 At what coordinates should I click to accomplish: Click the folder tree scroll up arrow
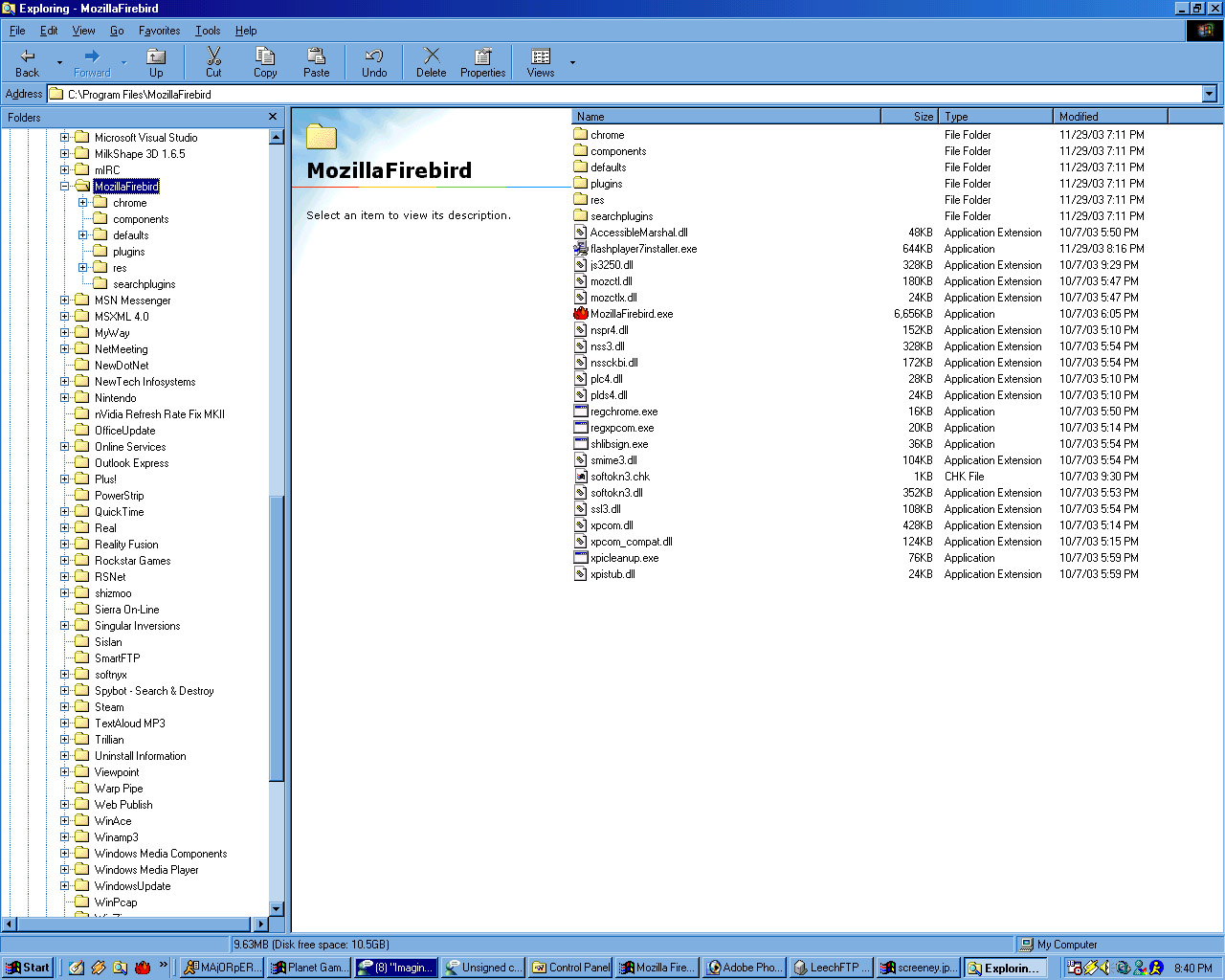coord(277,137)
